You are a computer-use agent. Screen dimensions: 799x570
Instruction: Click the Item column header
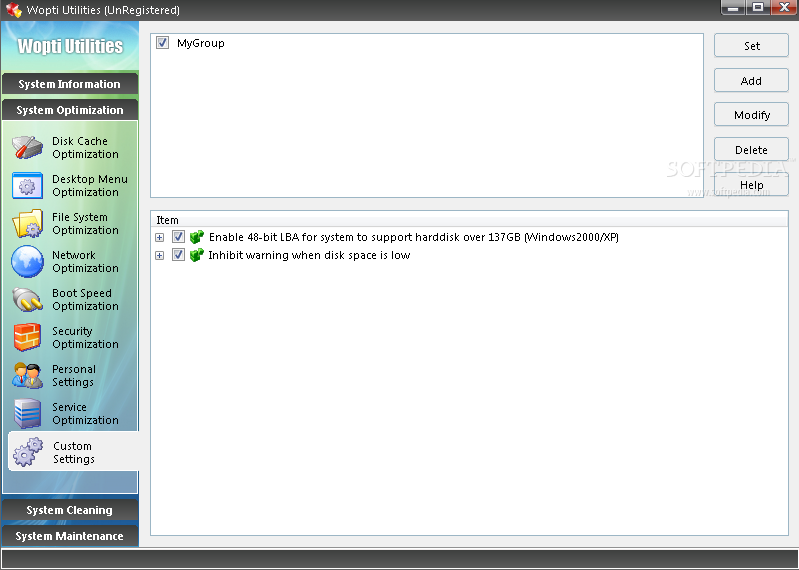[x=469, y=220]
